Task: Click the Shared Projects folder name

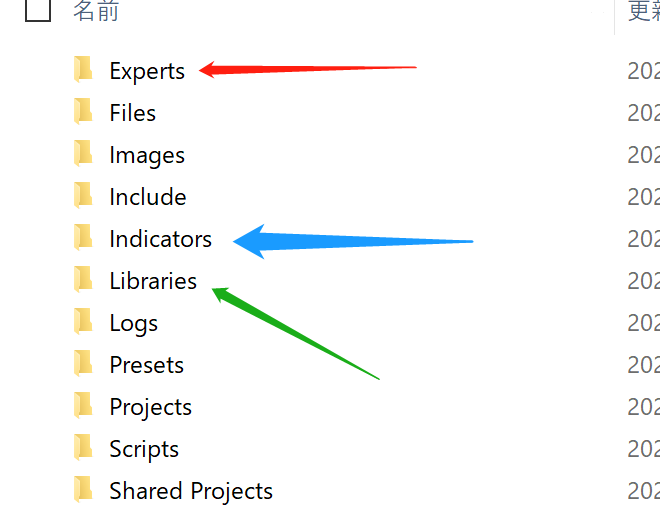Action: [x=191, y=491]
